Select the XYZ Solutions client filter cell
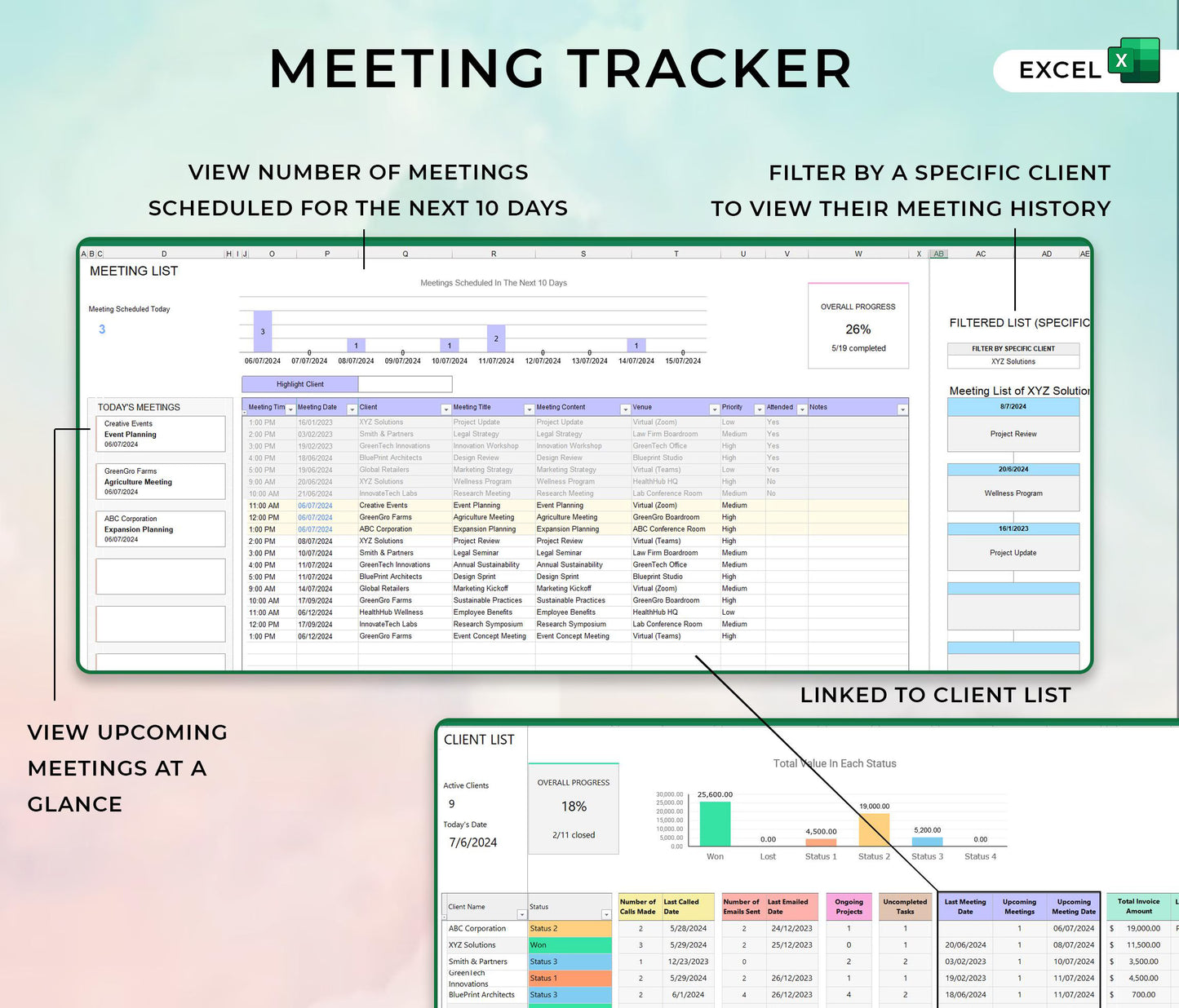Viewport: 1179px width, 1008px height. (x=1013, y=361)
